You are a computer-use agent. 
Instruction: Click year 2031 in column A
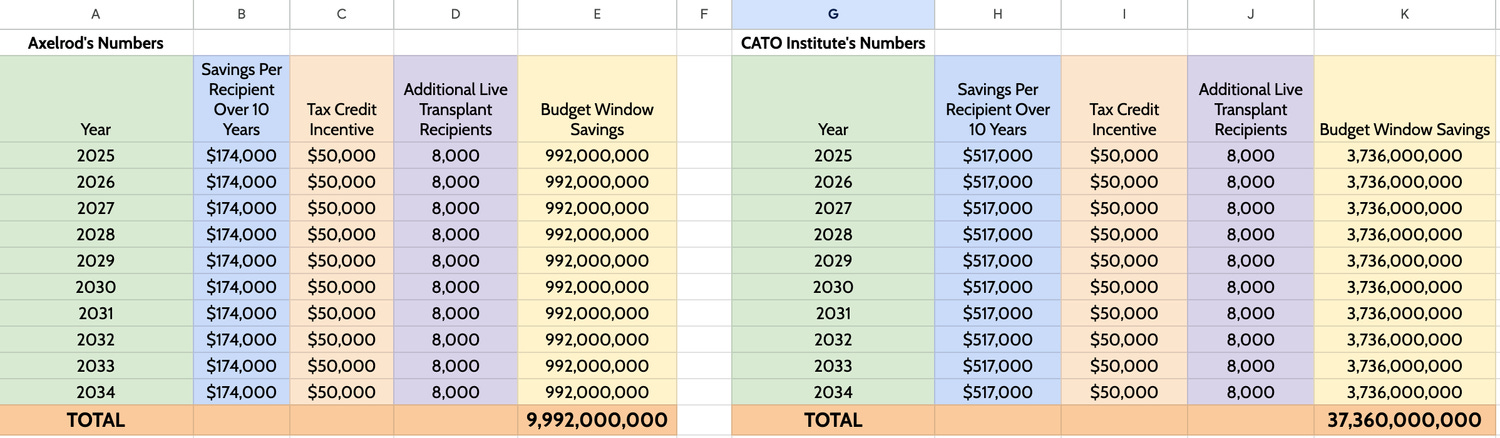click(x=96, y=313)
